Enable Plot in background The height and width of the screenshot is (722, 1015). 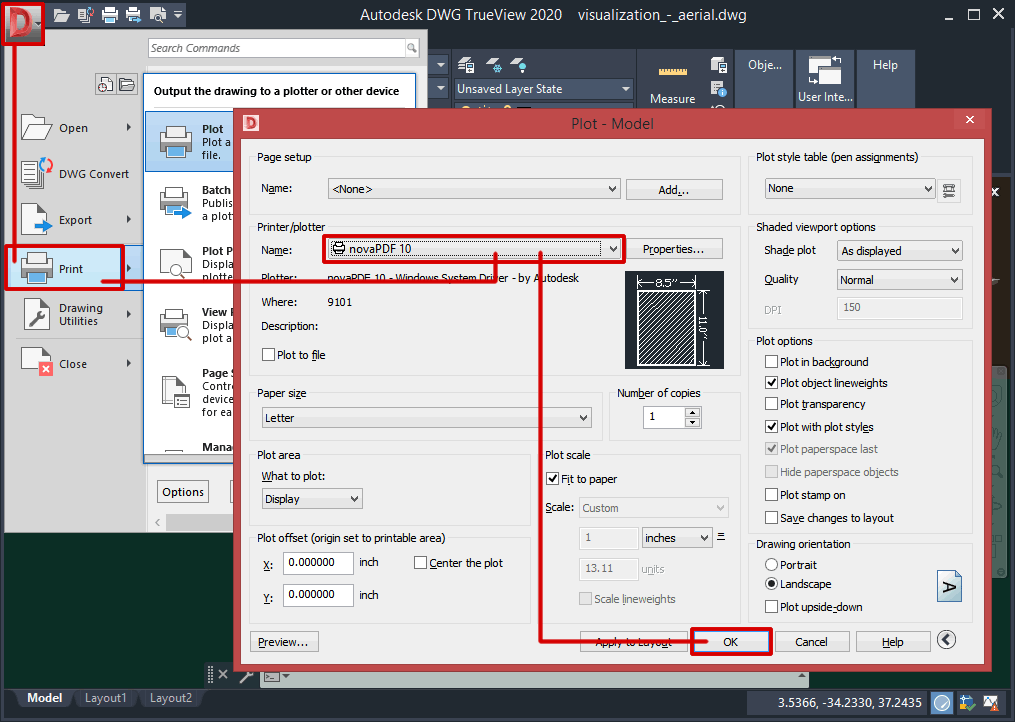(771, 361)
